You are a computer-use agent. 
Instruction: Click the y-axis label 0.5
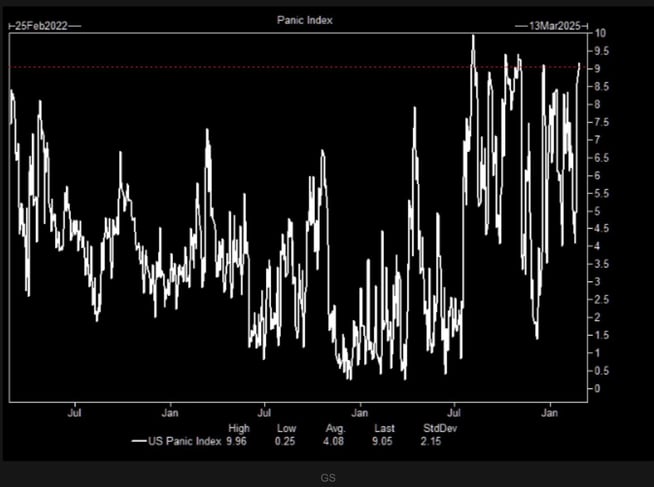point(601,371)
